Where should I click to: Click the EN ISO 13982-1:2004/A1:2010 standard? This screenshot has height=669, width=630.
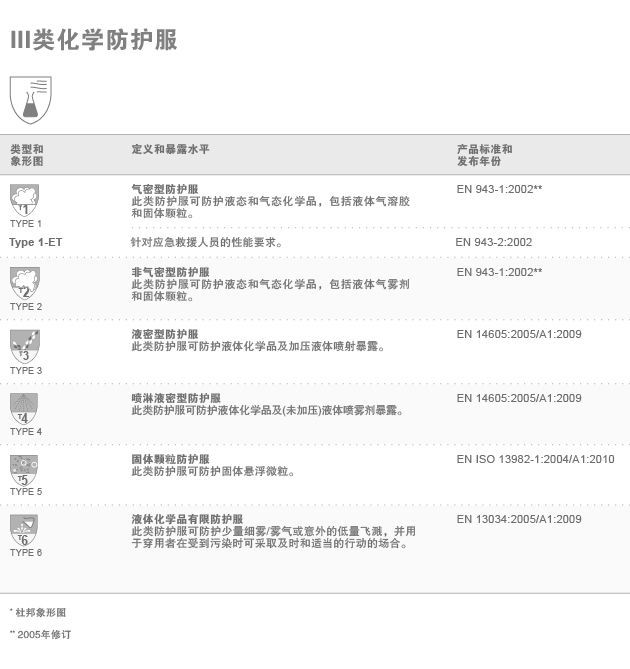[535, 459]
